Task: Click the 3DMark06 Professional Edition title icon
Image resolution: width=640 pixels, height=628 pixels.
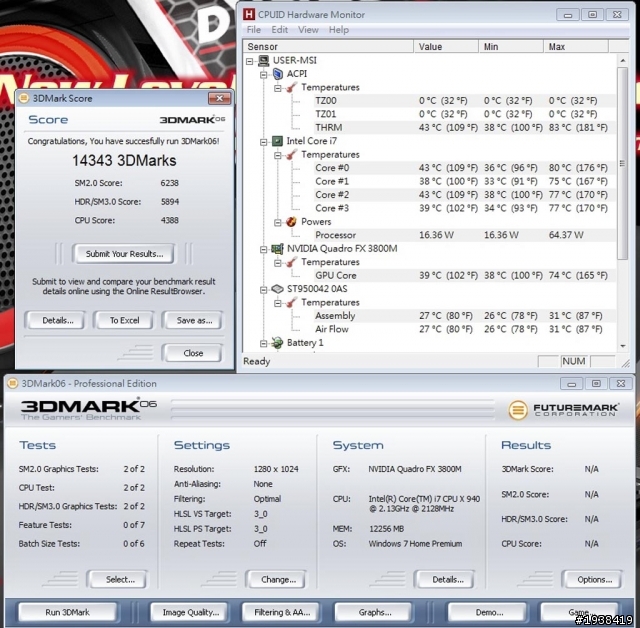Action: (x=13, y=383)
